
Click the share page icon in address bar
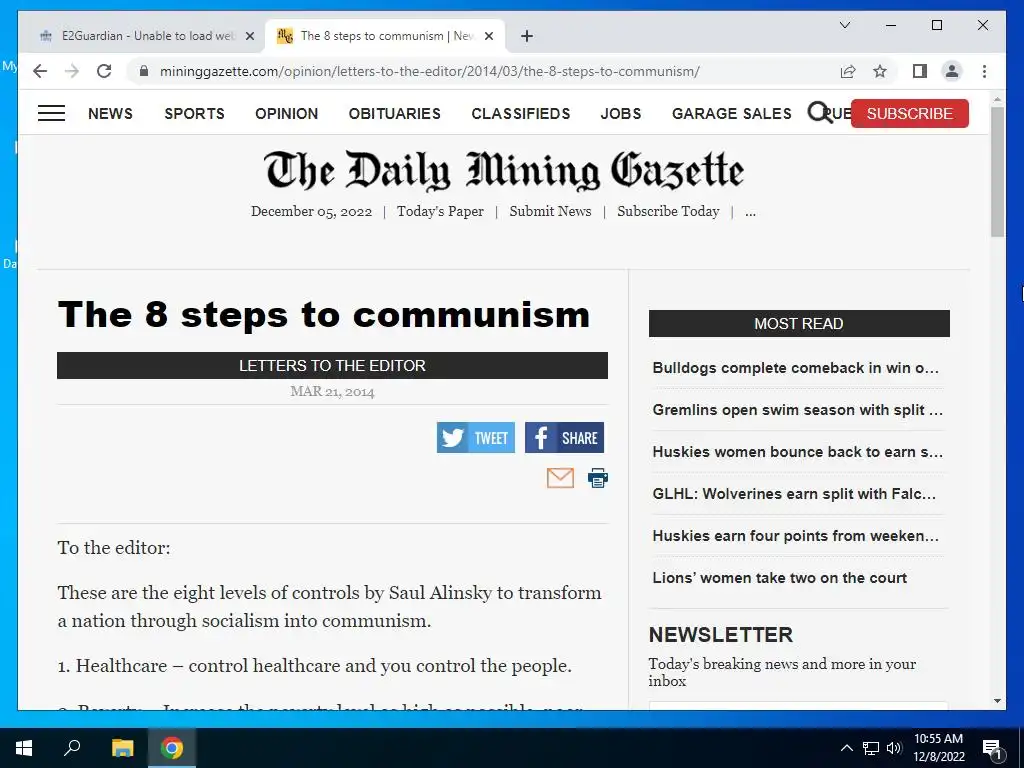pyautogui.click(x=848, y=71)
